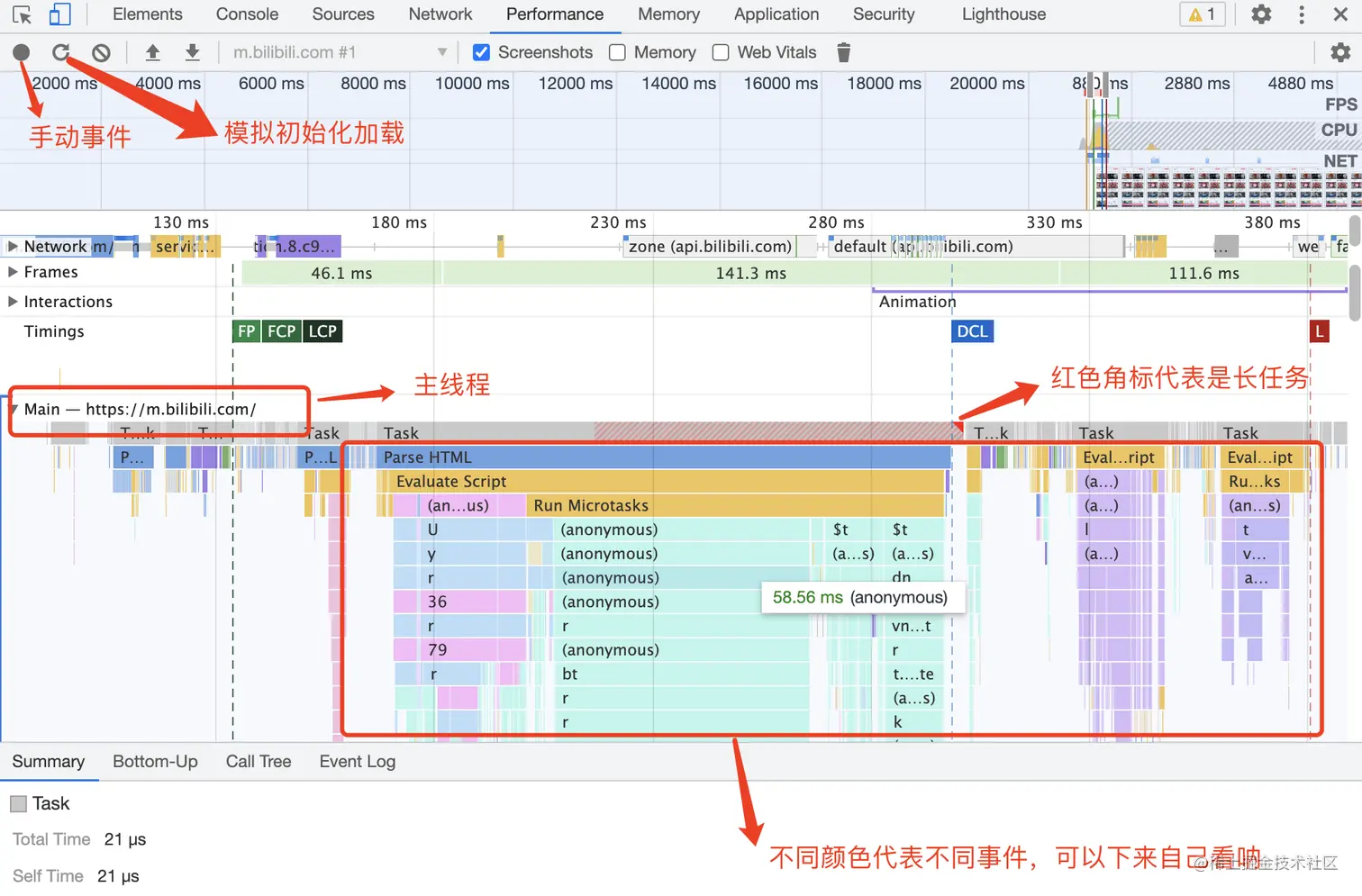Switch to the Elements tab
This screenshot has height=896, width=1362.
coord(148,14)
